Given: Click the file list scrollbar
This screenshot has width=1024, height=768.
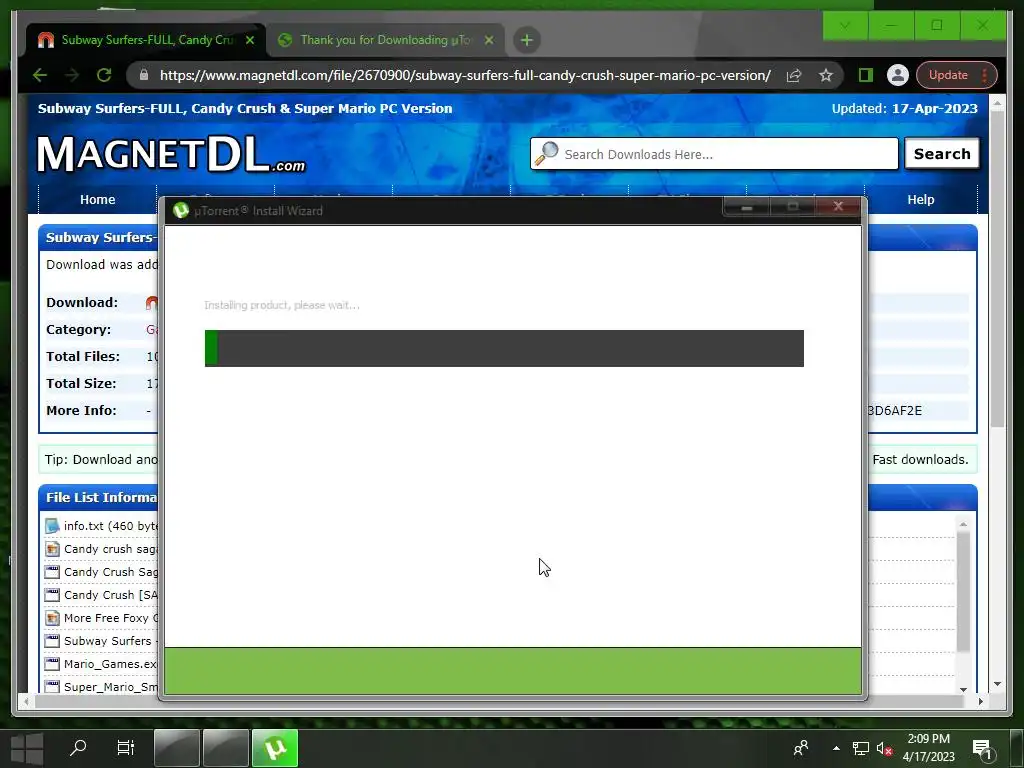Looking at the screenshot, I should [963, 592].
